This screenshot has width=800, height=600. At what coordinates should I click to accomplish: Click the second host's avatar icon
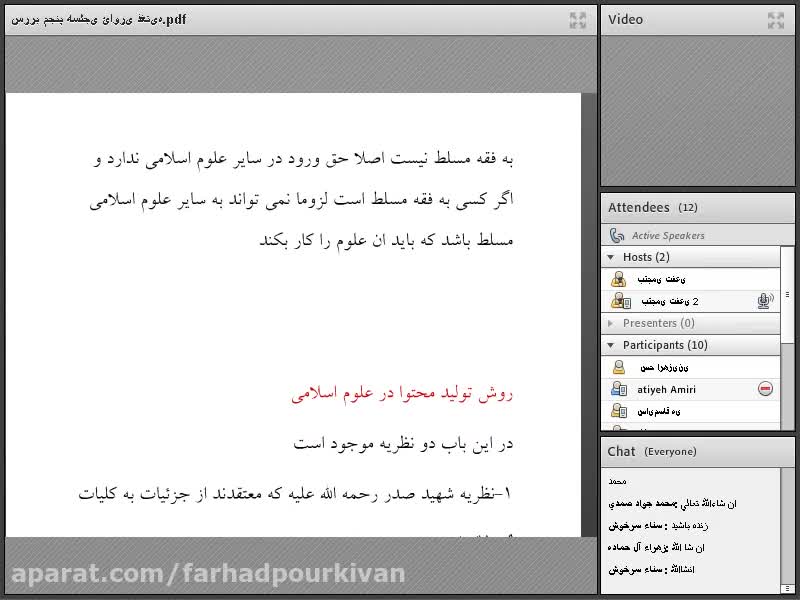pos(619,301)
